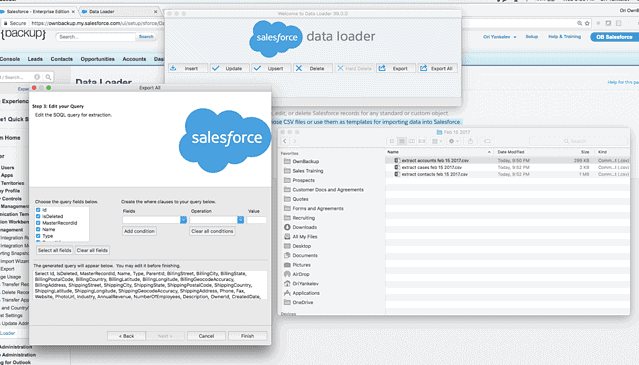This screenshot has height=365, width=639.
Task: Switch Finder to cover flow view
Action: 422,141
